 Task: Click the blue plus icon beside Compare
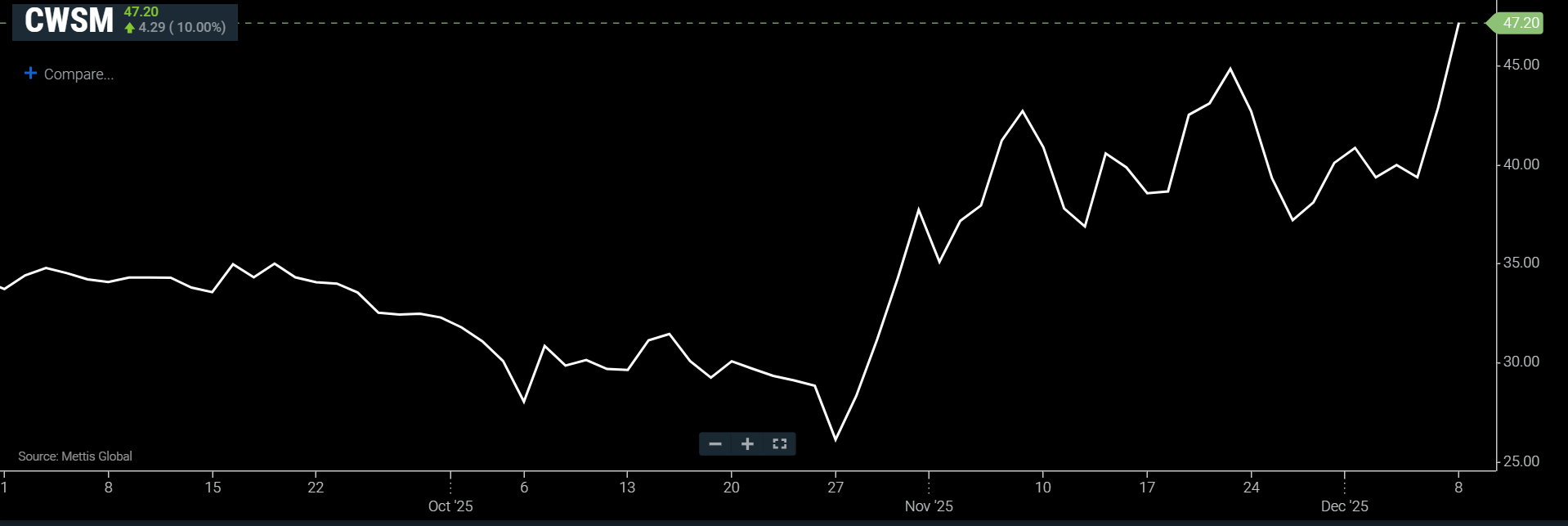[x=30, y=74]
